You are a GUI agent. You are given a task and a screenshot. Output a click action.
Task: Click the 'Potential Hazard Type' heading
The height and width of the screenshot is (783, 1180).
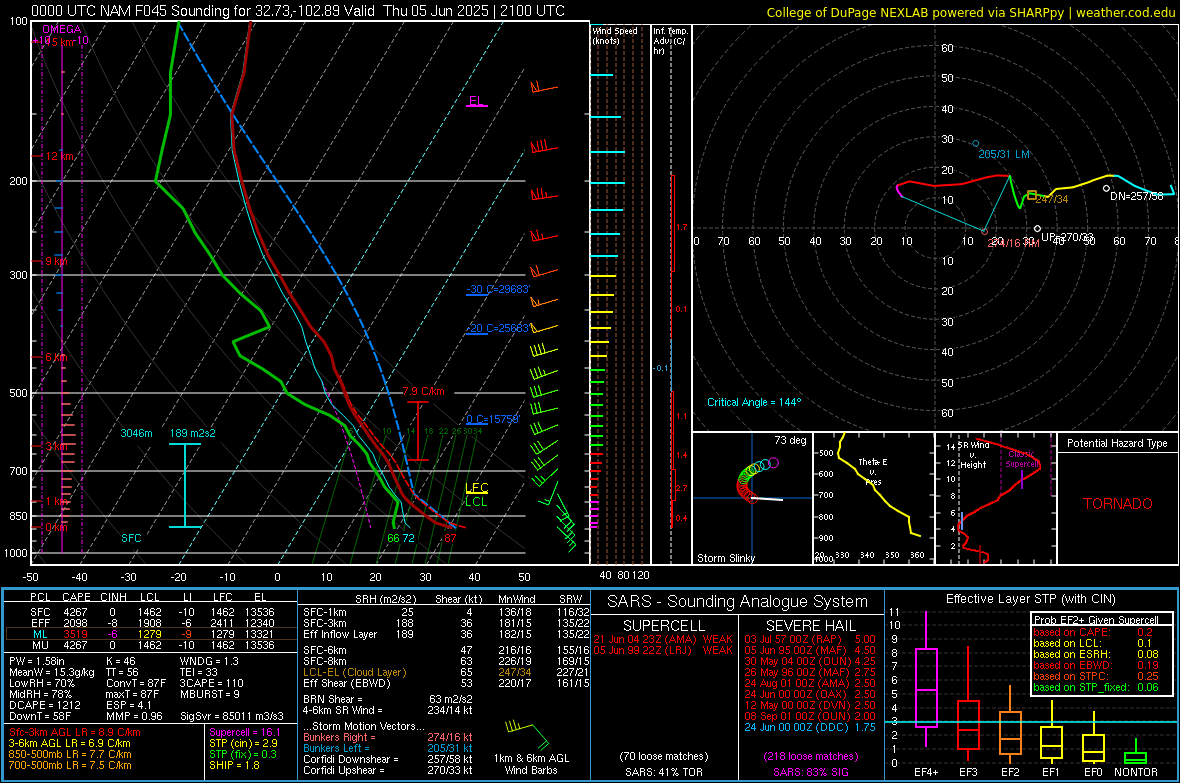tap(1117, 443)
